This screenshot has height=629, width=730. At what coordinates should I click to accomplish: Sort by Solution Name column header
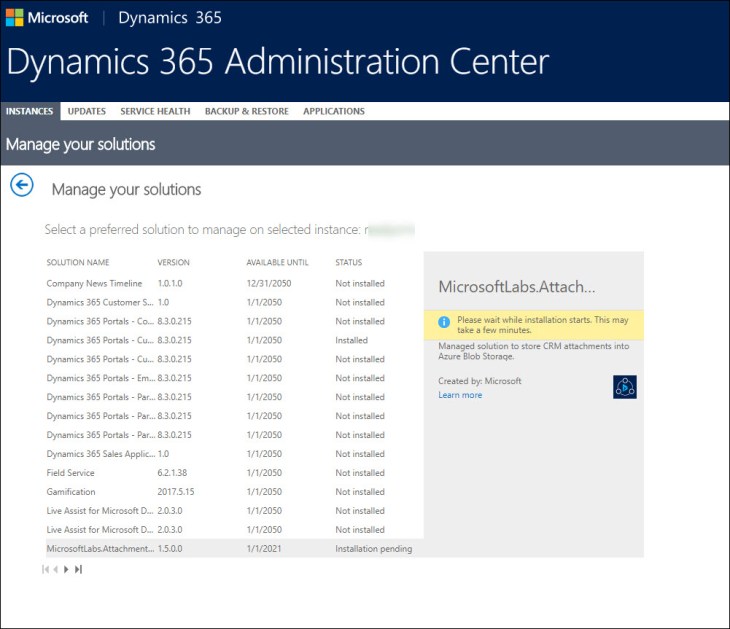(x=78, y=263)
